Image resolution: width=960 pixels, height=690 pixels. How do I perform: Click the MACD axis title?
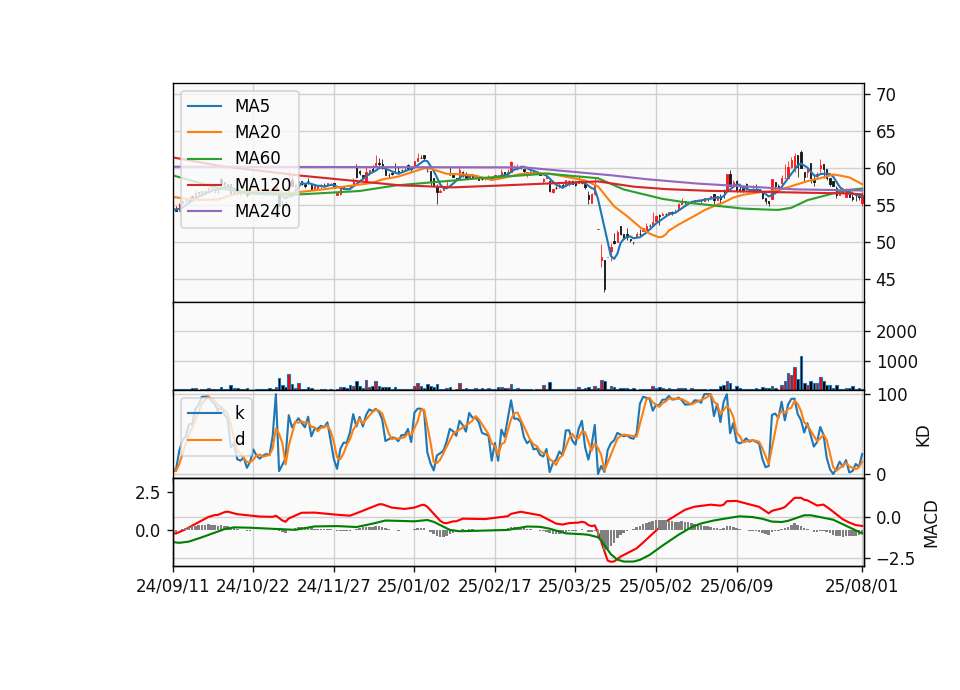pyautogui.click(x=930, y=524)
